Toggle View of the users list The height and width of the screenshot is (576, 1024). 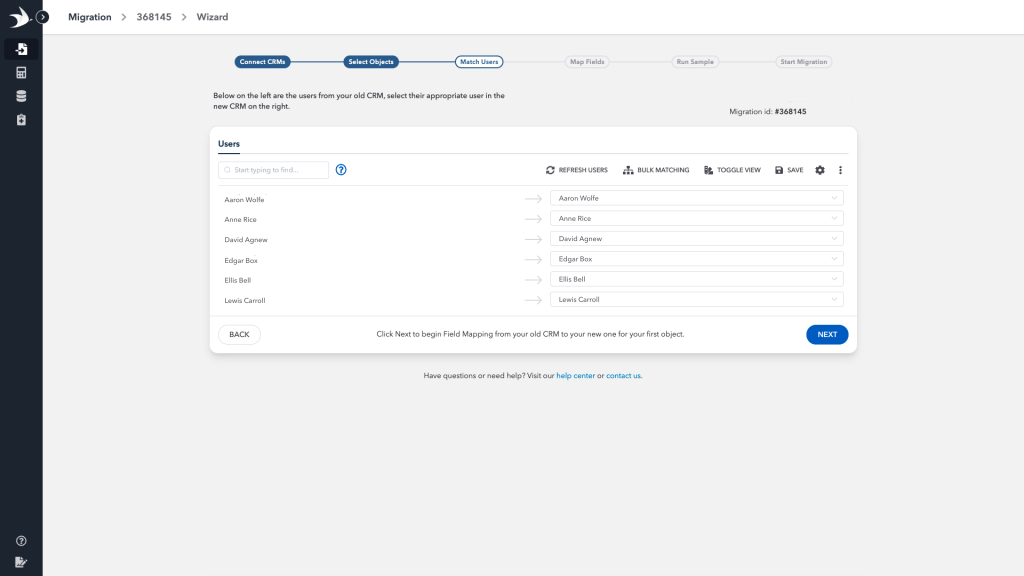[733, 170]
